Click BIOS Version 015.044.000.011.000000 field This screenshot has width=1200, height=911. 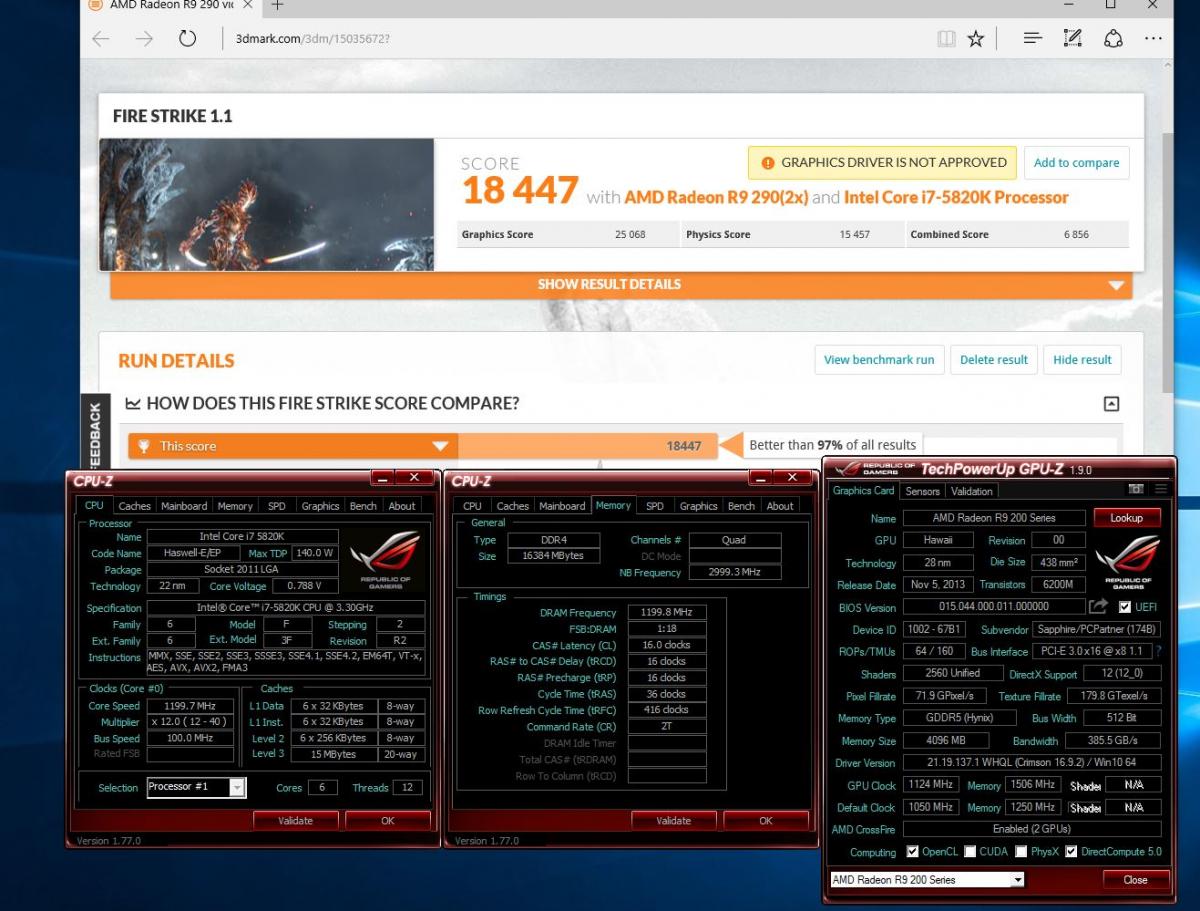coord(993,607)
